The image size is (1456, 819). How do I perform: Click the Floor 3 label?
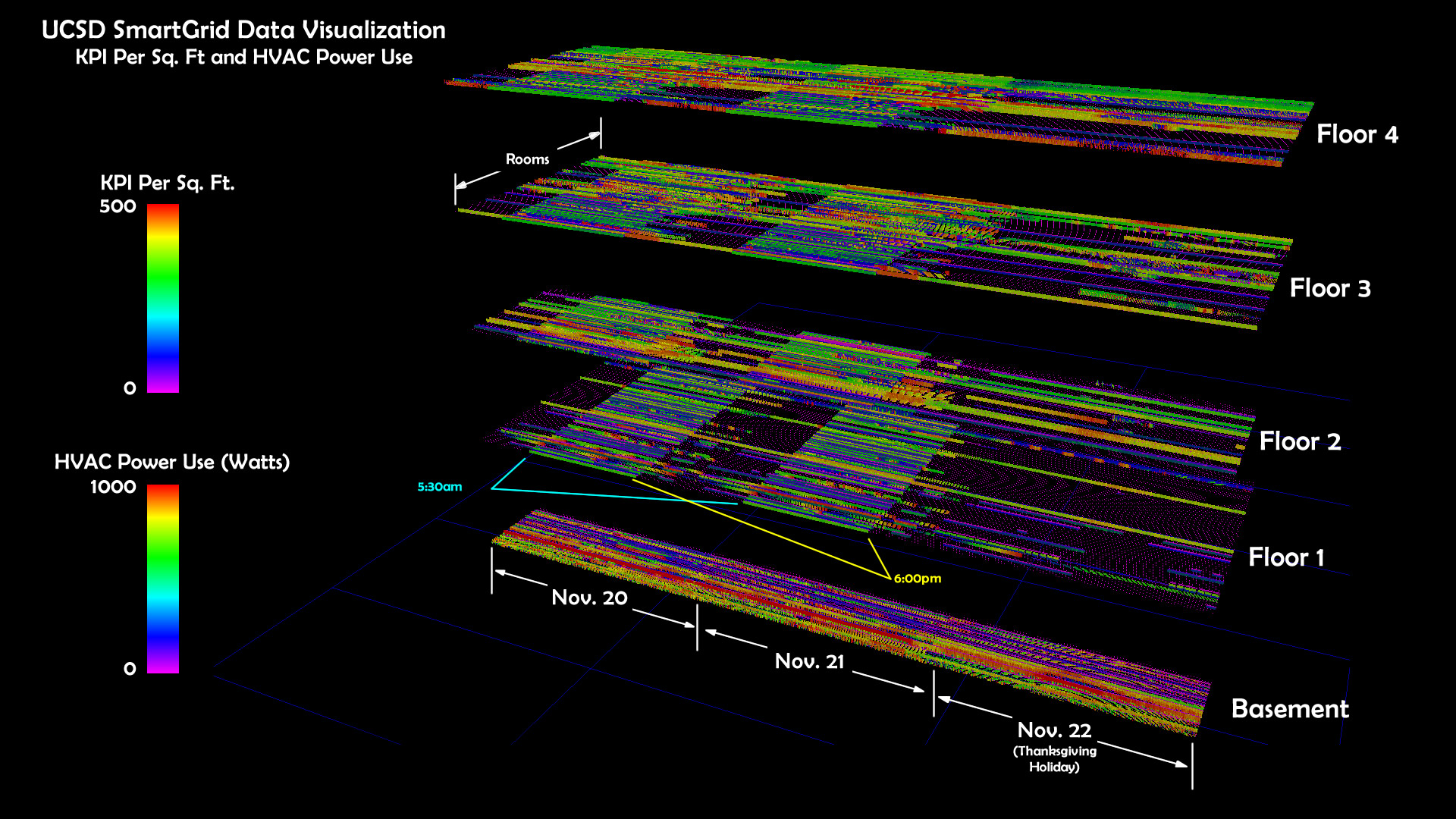[x=1330, y=288]
